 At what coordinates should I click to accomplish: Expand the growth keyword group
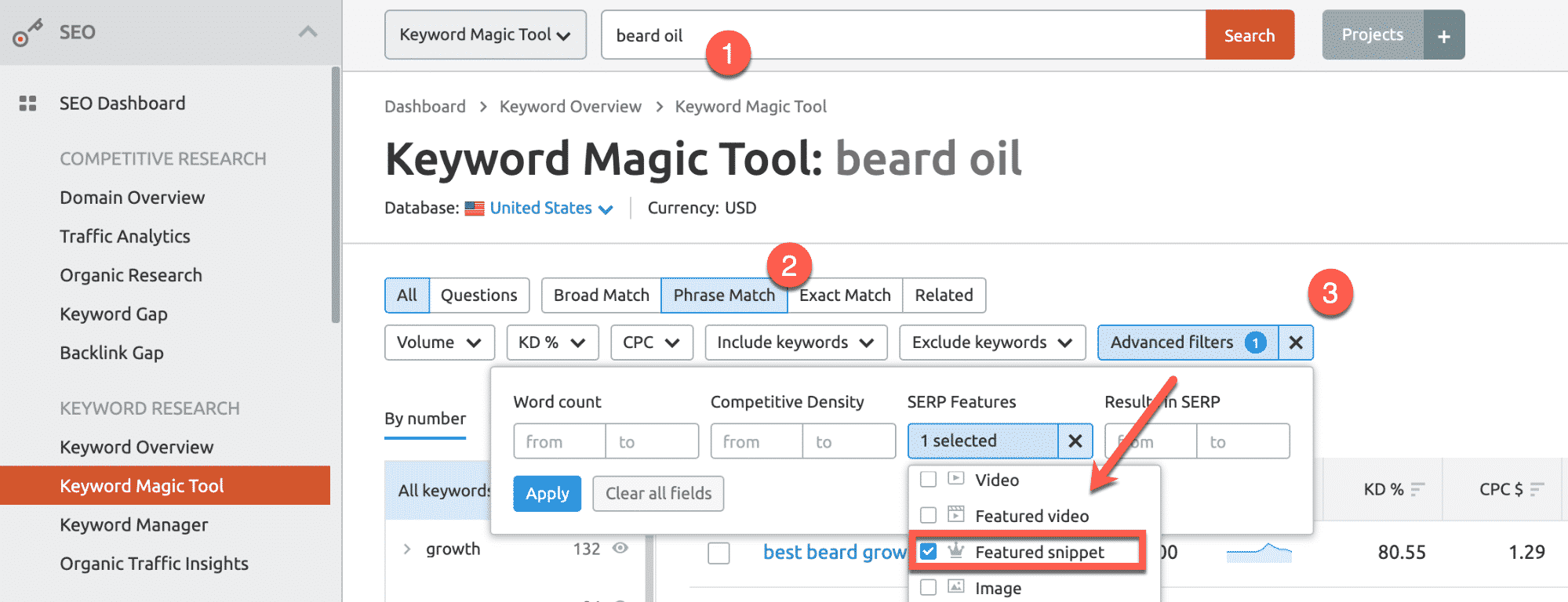click(x=407, y=549)
